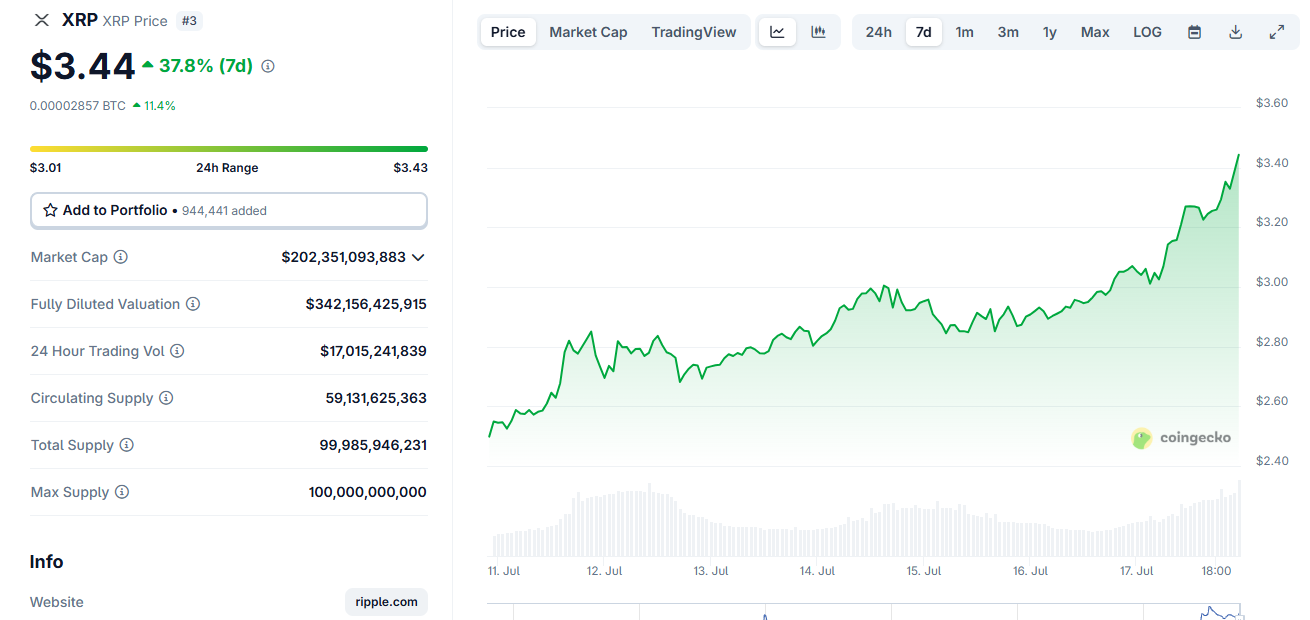
Task: Download the chart data
Action: click(x=1235, y=32)
